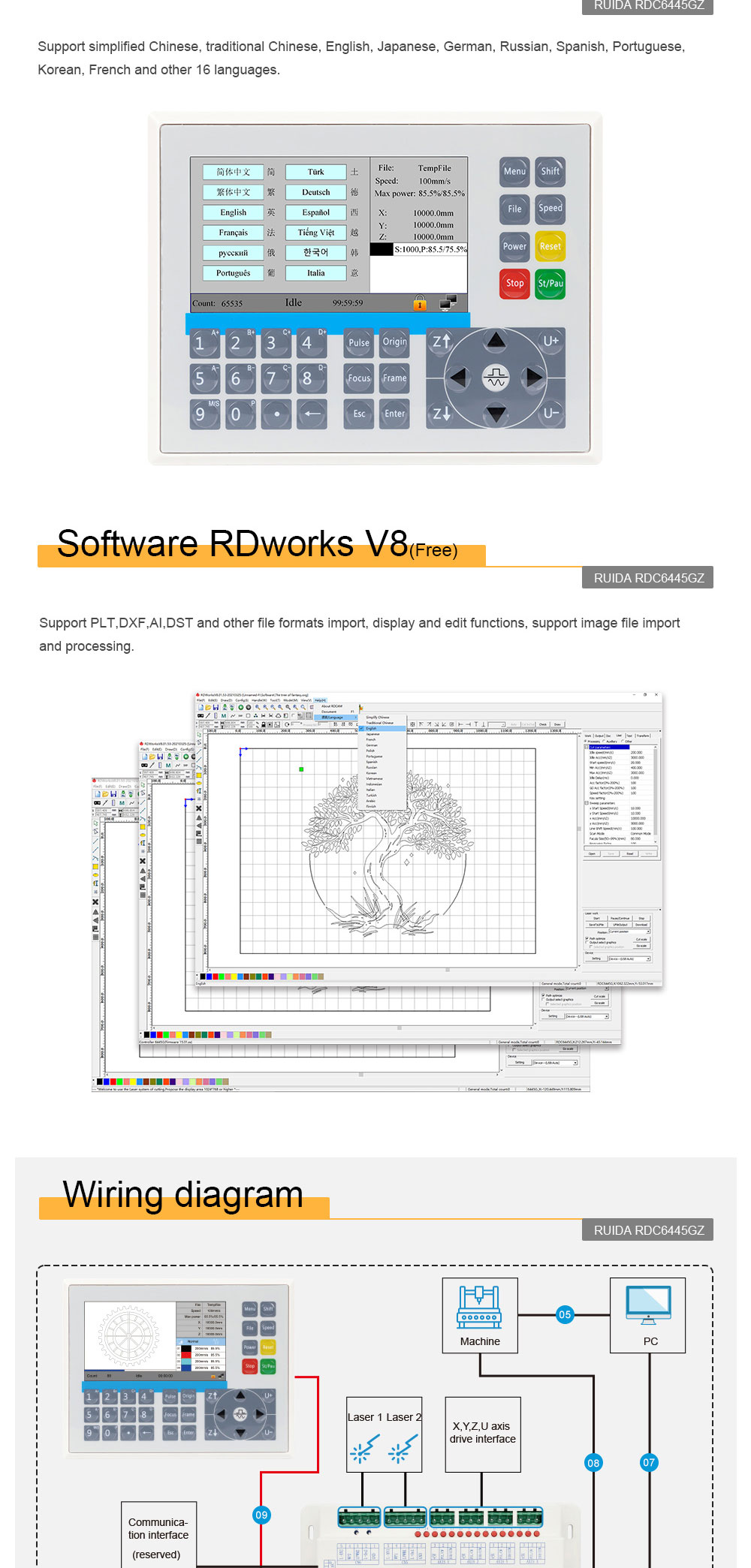Hit the yellow Reset key on large controller
751x1568 pixels.
(x=550, y=247)
